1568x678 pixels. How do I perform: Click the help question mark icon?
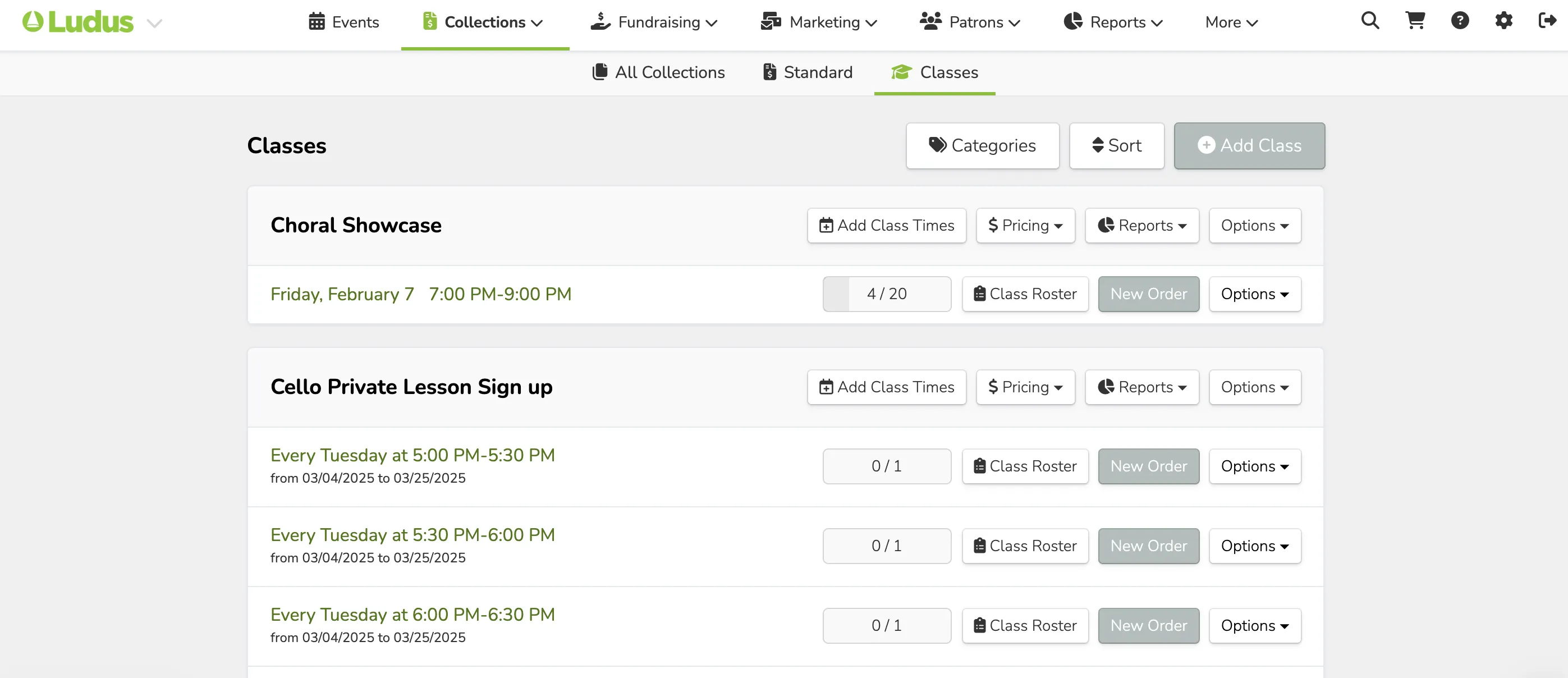point(1460,21)
